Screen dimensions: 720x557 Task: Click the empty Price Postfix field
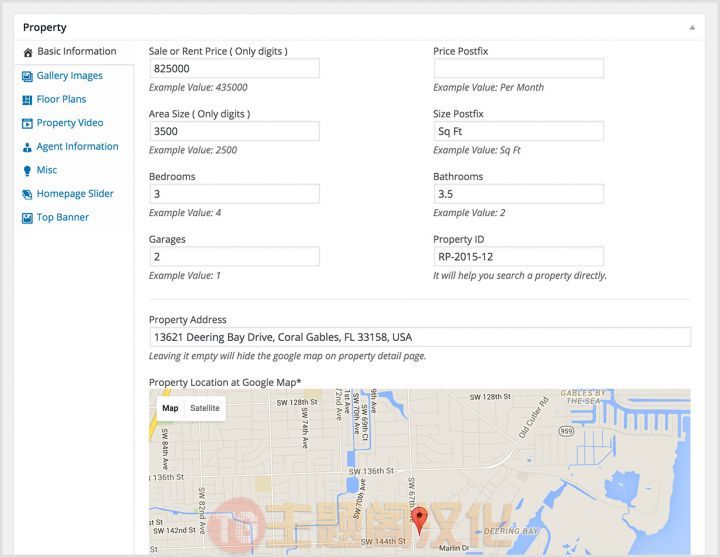pyautogui.click(x=518, y=68)
